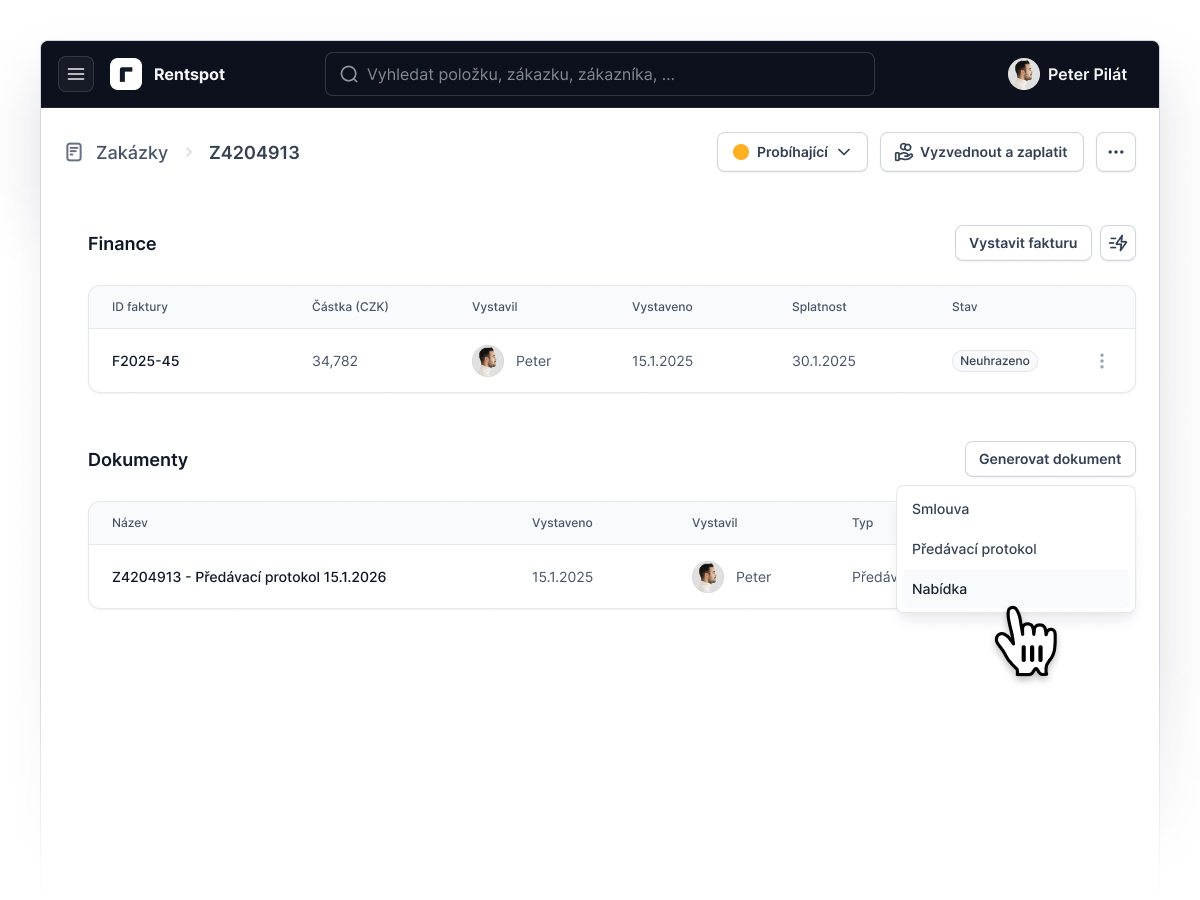Click the Stav column header
Screen dimensions: 1200x900
point(965,307)
